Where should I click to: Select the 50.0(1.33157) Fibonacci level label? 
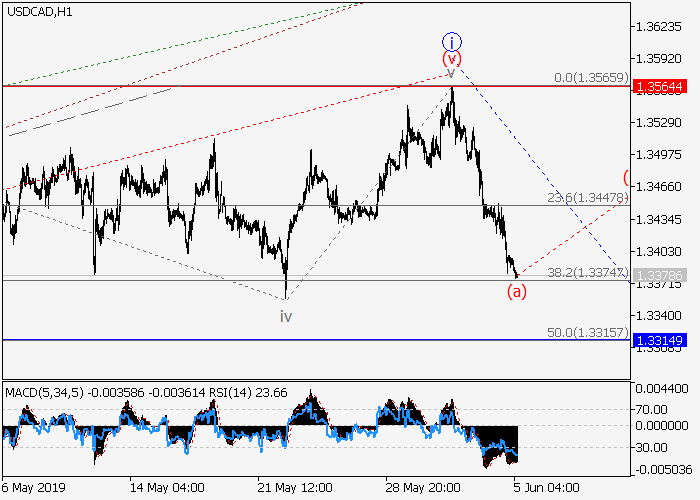(587, 331)
